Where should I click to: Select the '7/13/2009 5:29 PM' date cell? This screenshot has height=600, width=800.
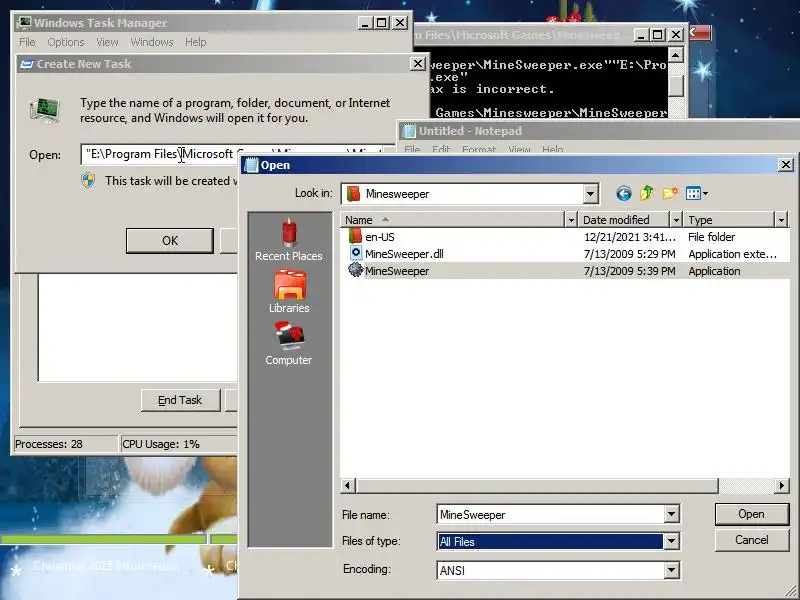point(630,254)
